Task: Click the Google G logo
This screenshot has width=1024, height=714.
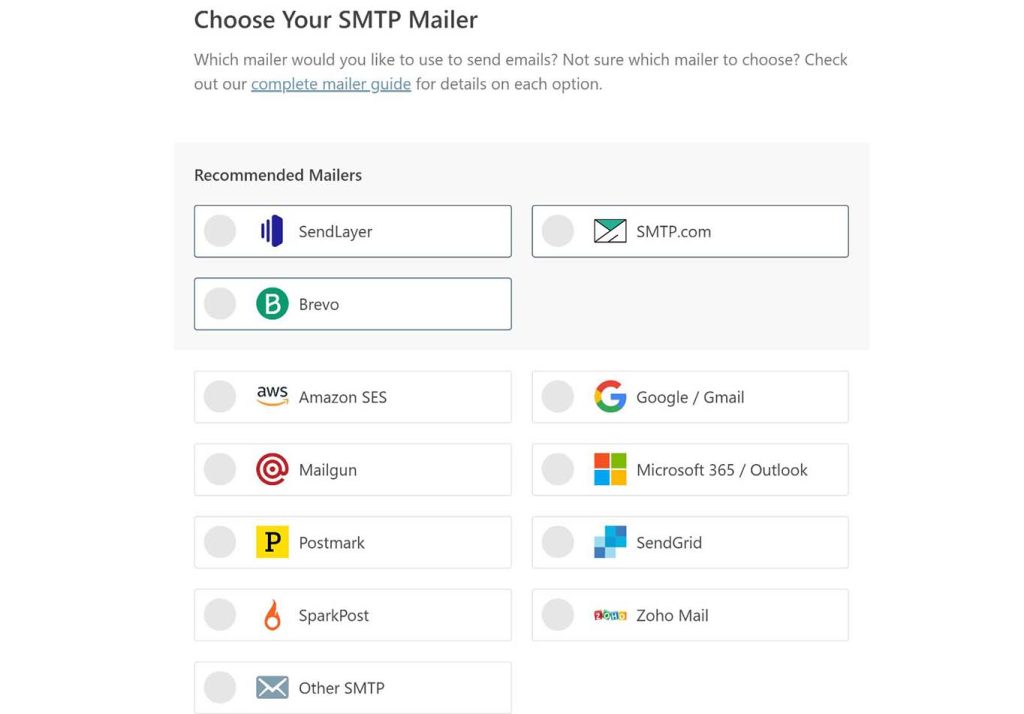Action: click(610, 397)
